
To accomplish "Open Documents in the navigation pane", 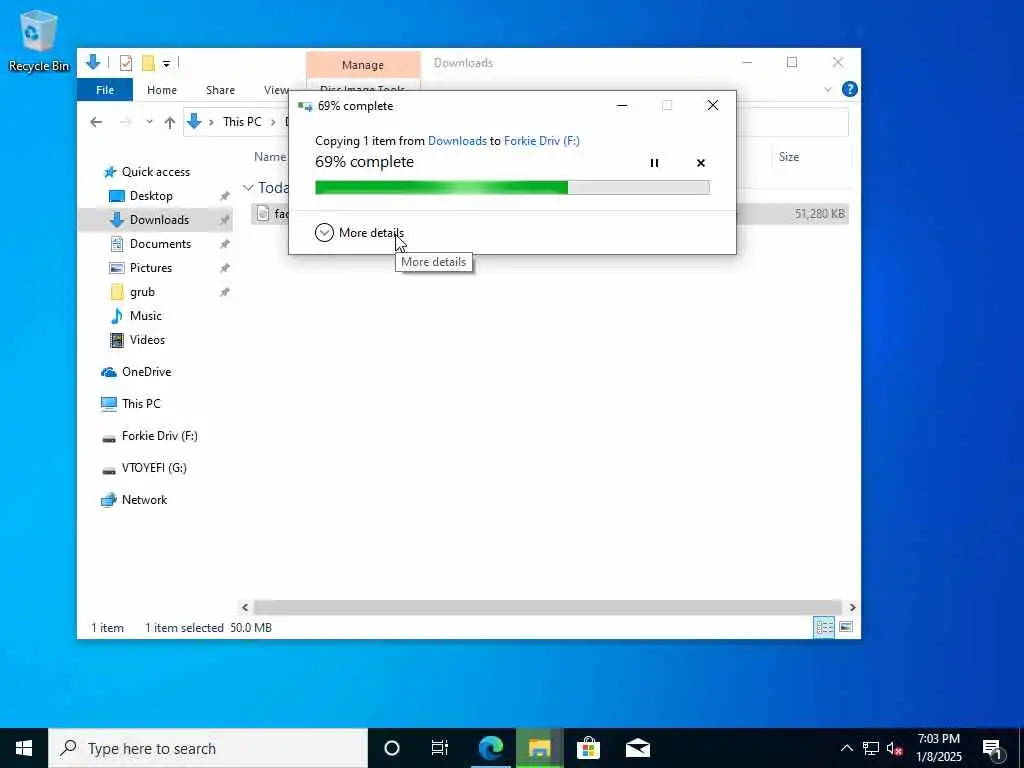I will pos(160,244).
